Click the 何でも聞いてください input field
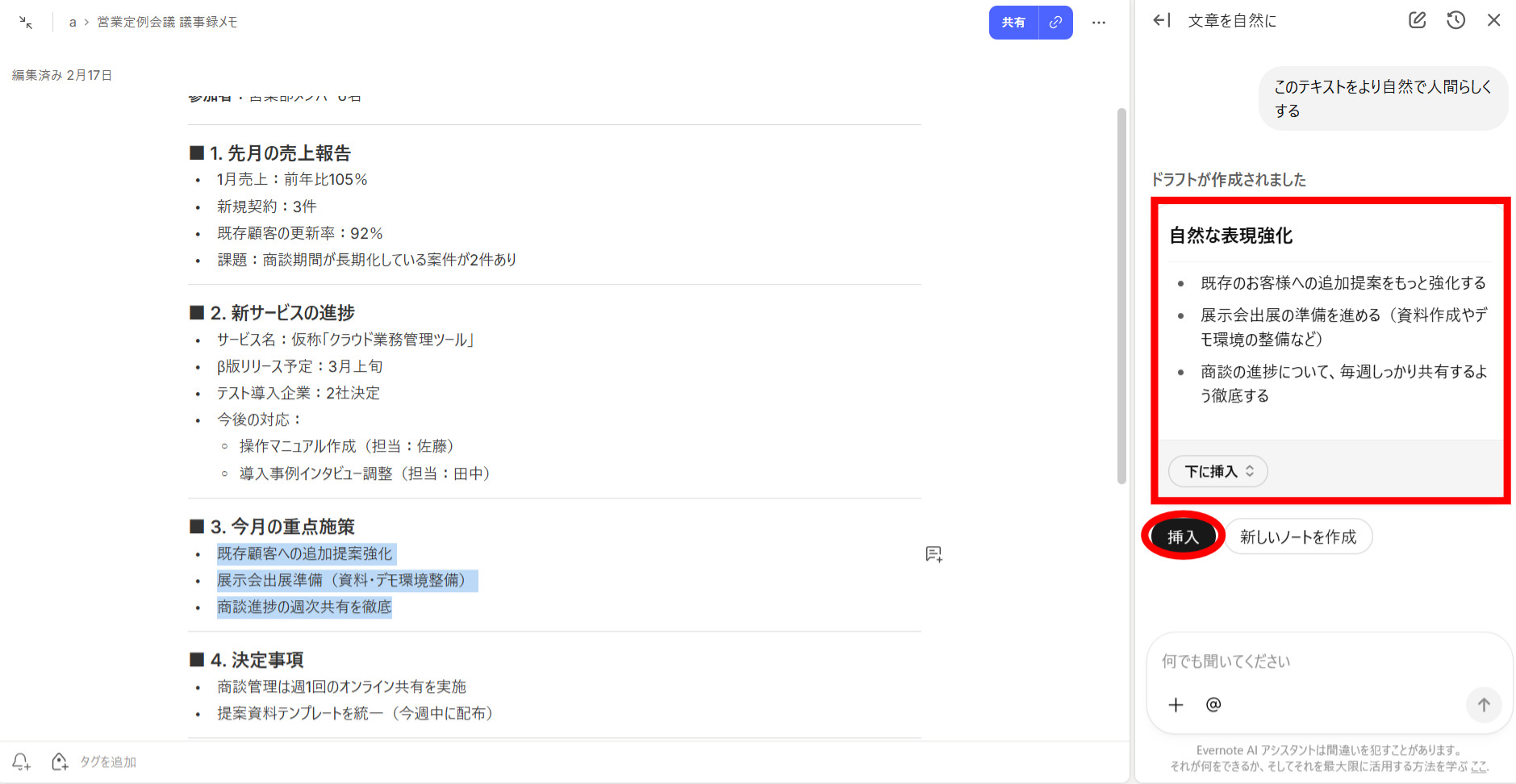Screen dimensions: 1516x784 point(1291,661)
